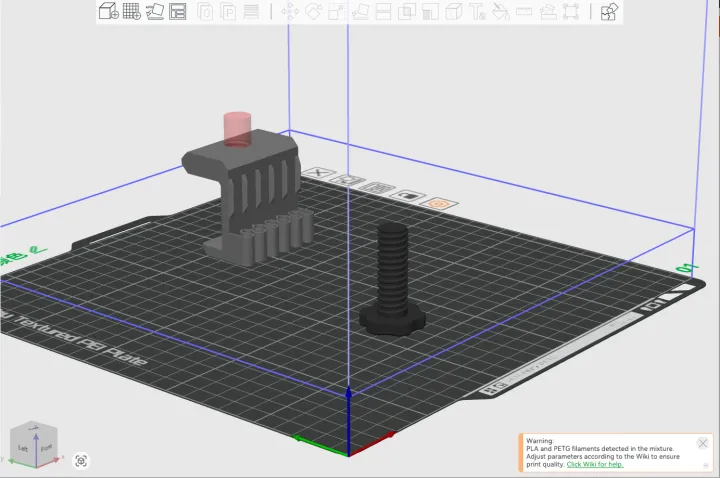
Task: Select the Rotate tool
Action: point(313,11)
